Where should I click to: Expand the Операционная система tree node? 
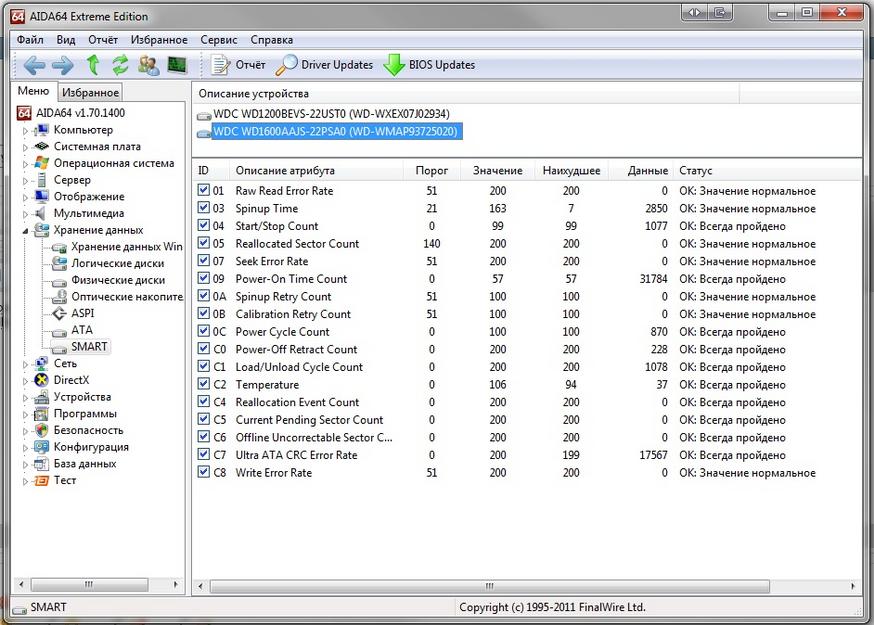(25, 164)
